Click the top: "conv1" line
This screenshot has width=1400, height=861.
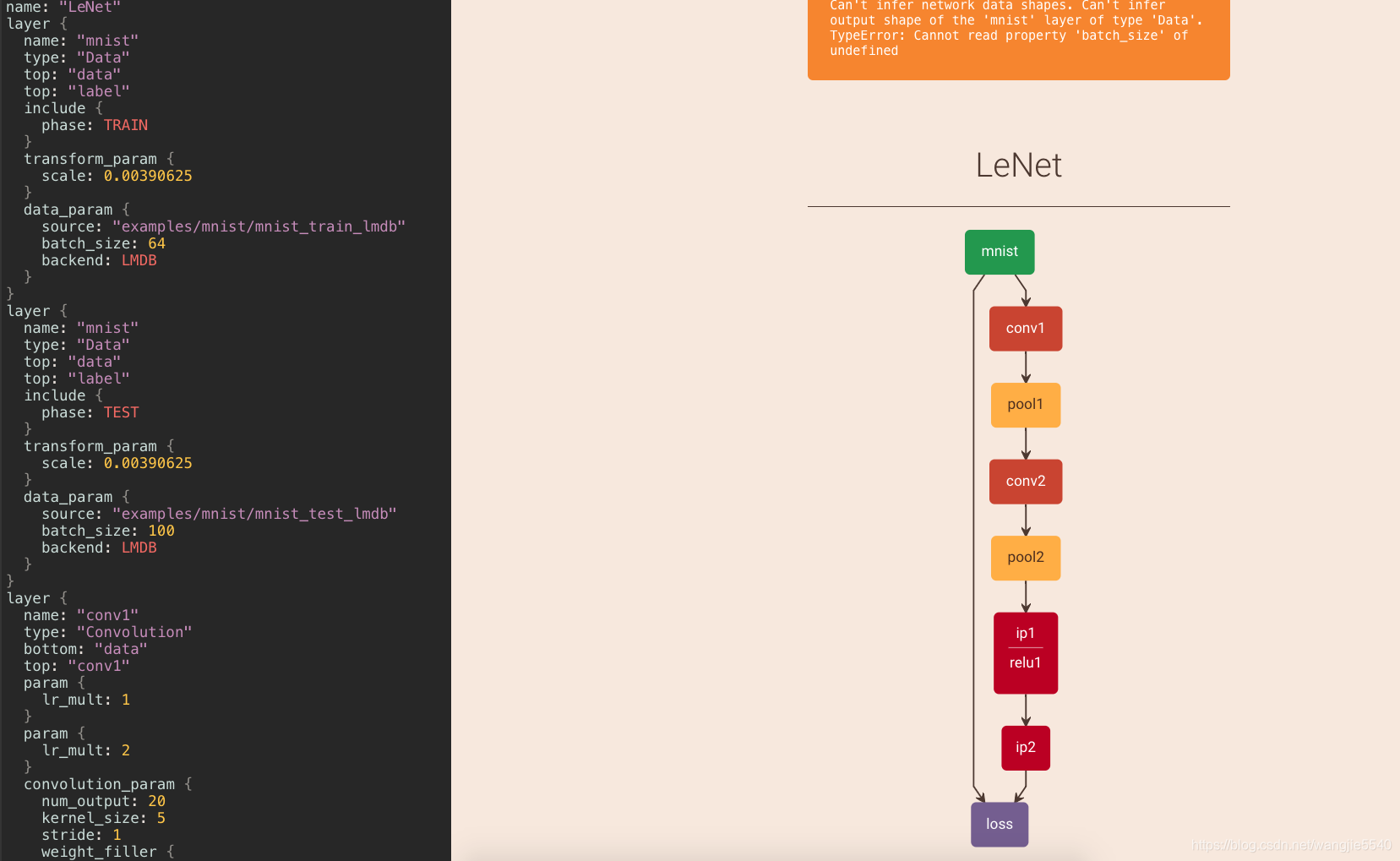coord(77,666)
